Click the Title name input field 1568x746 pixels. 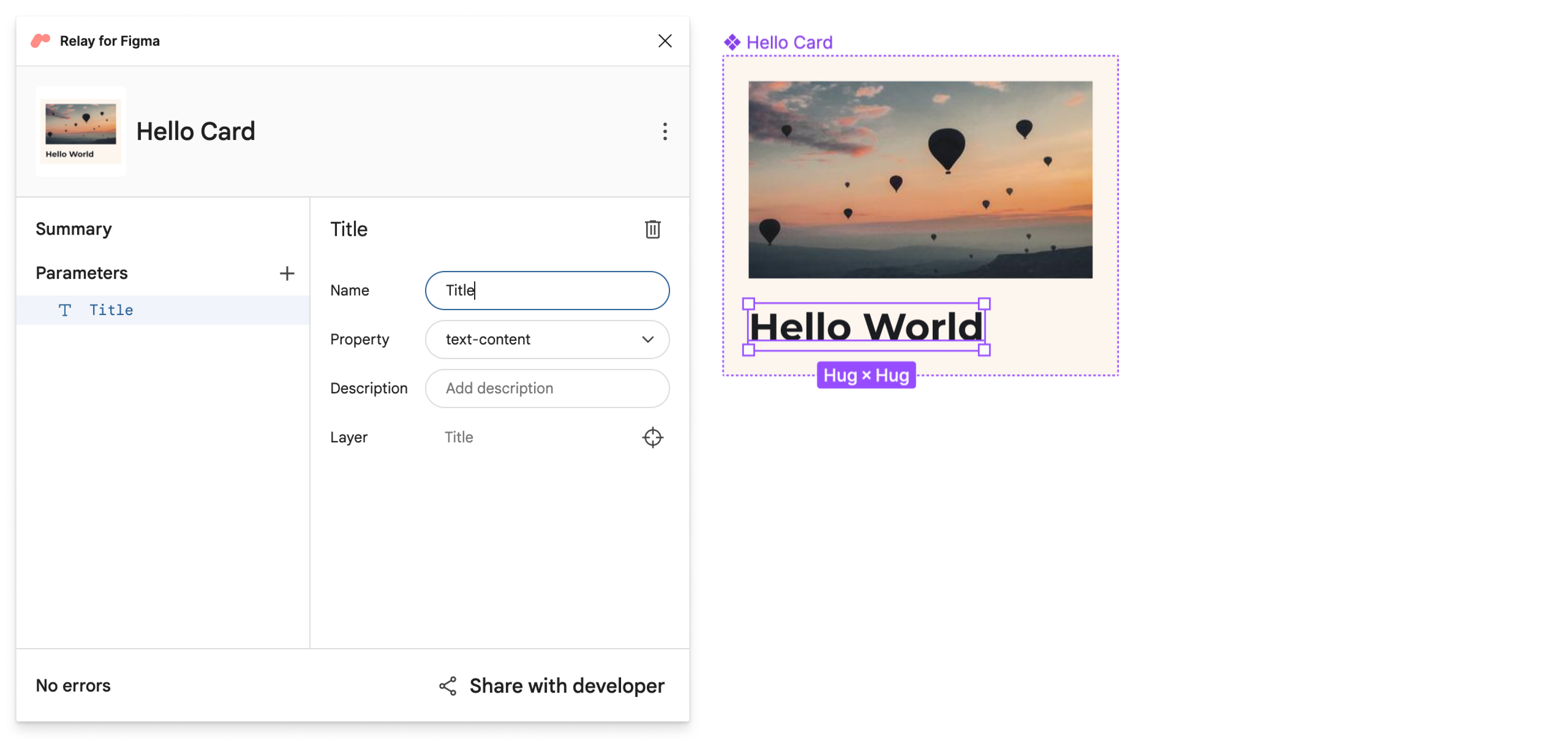(548, 290)
